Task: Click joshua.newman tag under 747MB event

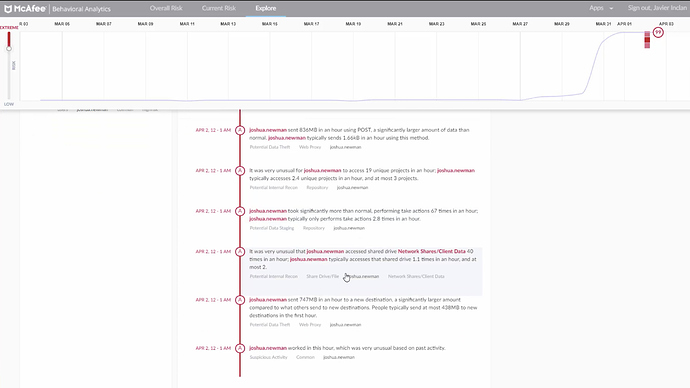Action: pyautogui.click(x=345, y=325)
